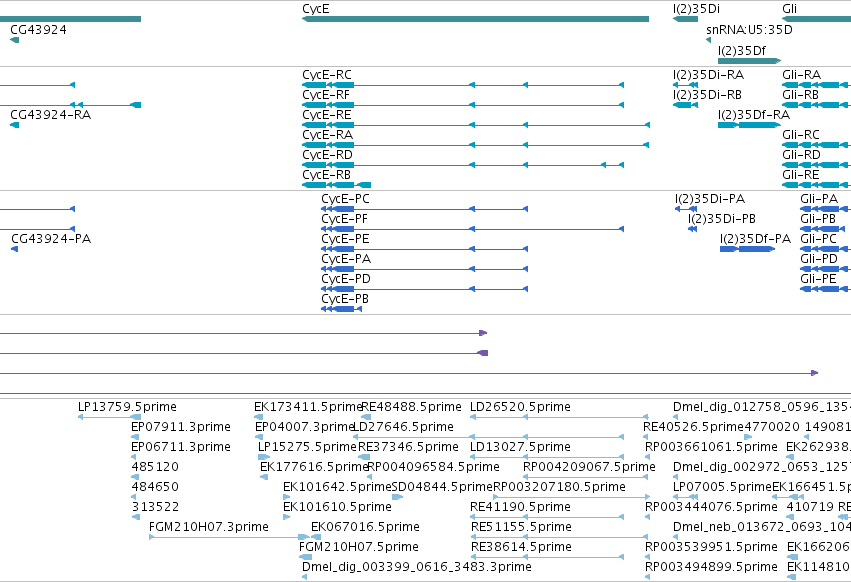
Task: Click CycE-RE transcript label
Action: coord(327,115)
